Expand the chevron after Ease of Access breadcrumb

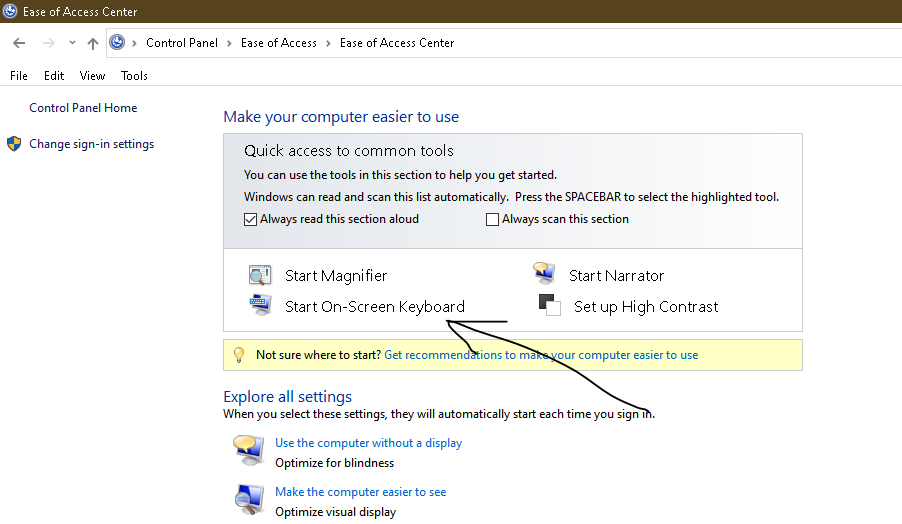(x=328, y=43)
